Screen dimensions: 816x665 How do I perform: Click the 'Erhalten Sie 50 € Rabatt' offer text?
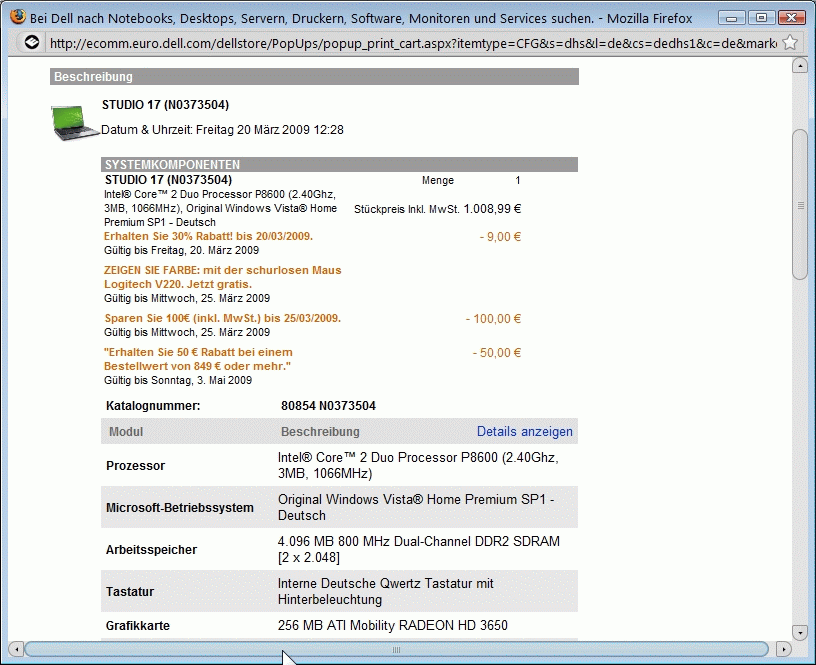click(x=198, y=359)
